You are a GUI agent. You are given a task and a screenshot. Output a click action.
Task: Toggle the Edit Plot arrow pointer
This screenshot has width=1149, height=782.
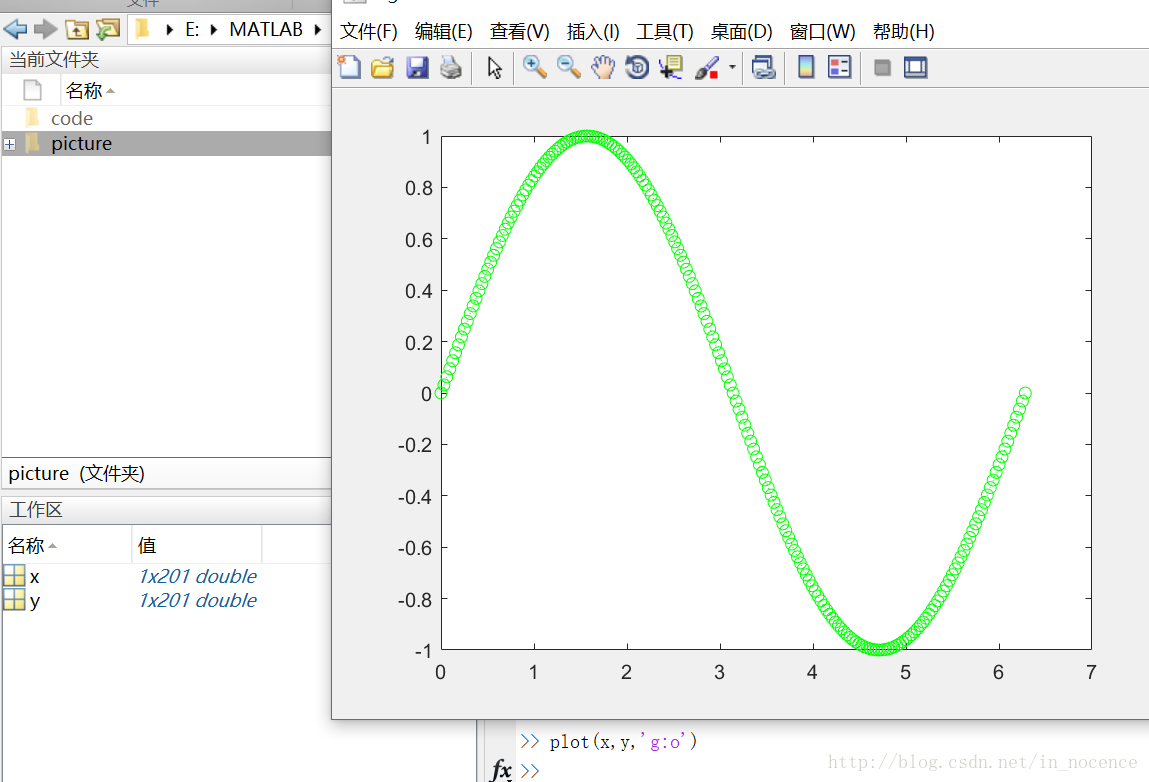point(494,68)
